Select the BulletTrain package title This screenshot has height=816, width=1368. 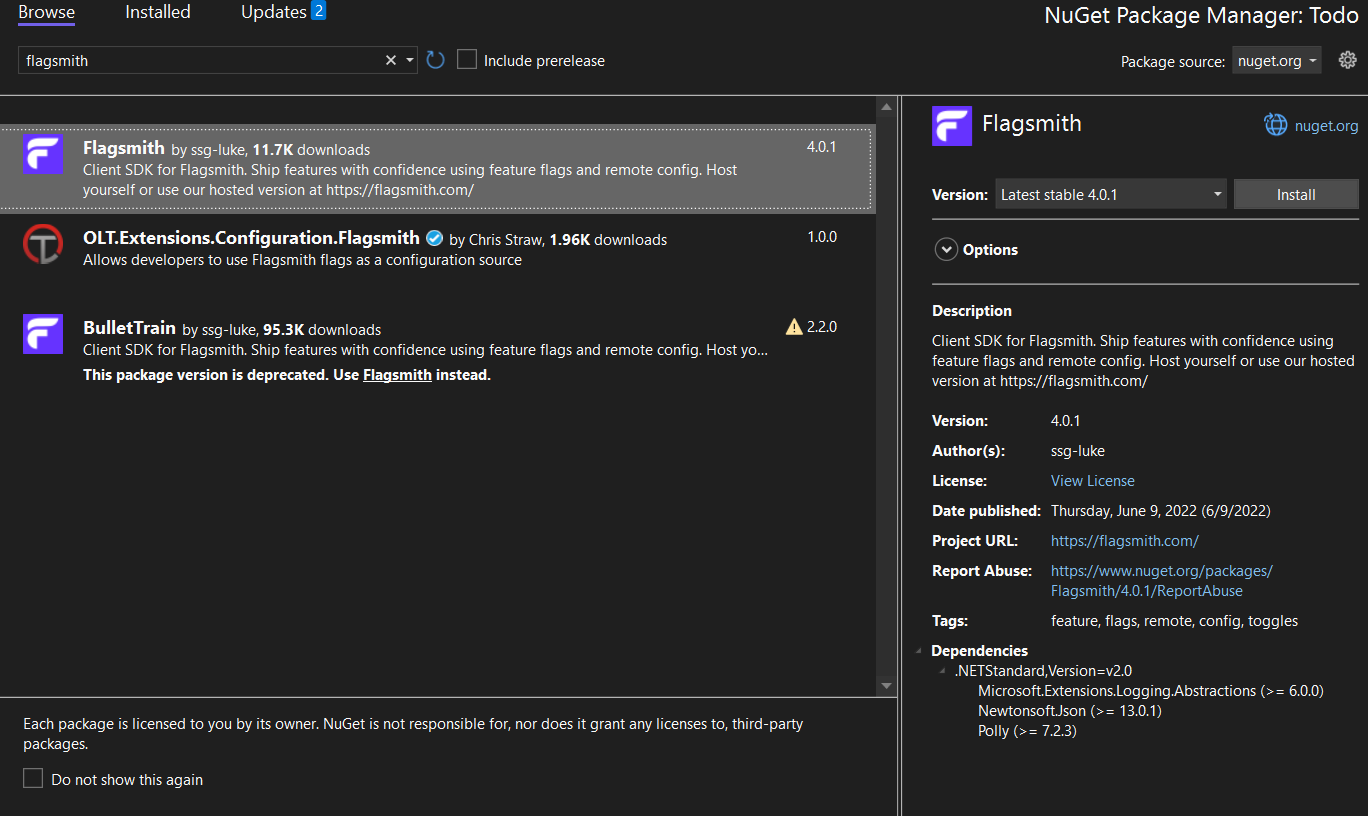pyautogui.click(x=129, y=328)
